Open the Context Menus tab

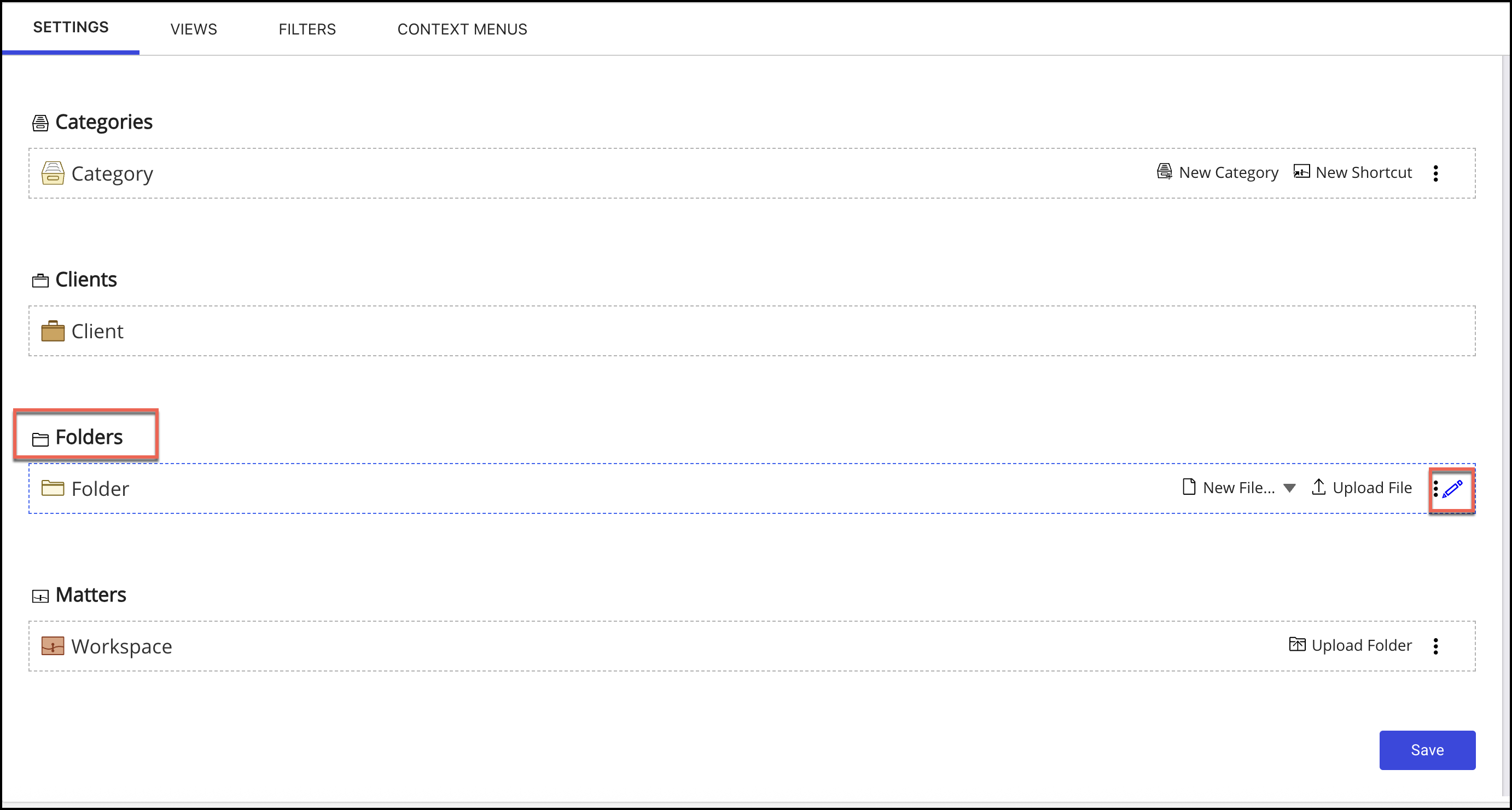point(463,29)
